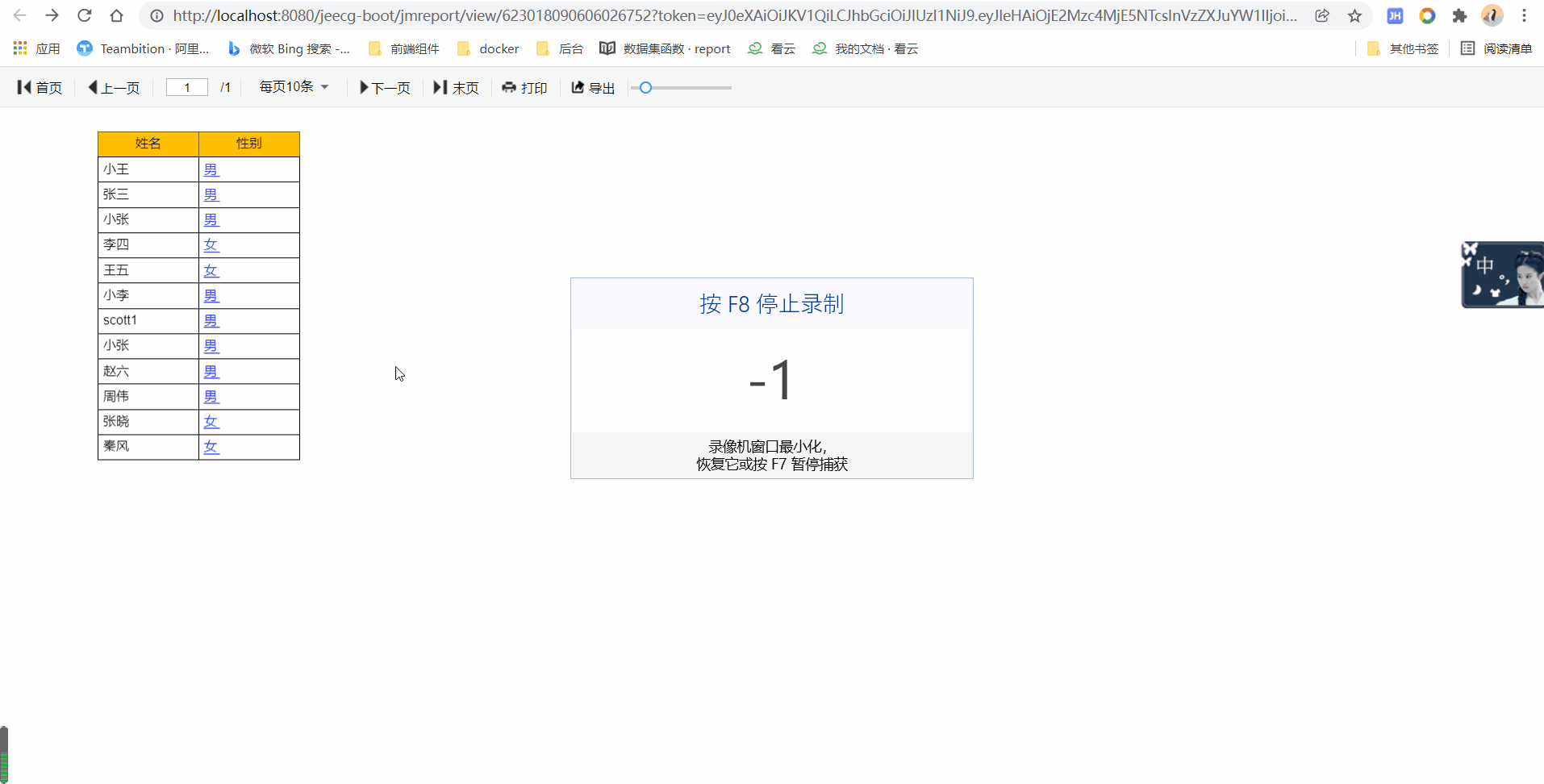Open Teambition bookmark
This screenshot has width=1544, height=784.
tap(143, 48)
